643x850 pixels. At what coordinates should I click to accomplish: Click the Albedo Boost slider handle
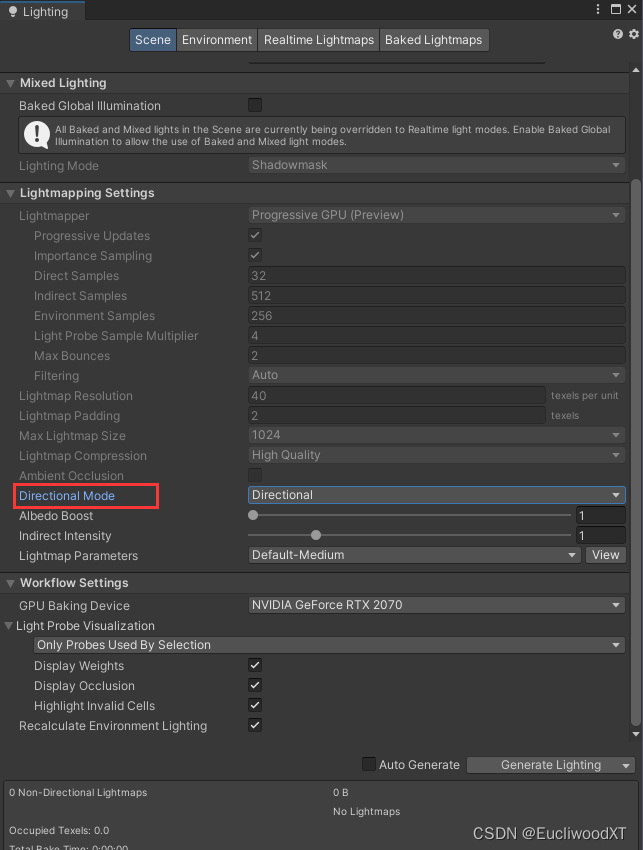click(x=253, y=515)
